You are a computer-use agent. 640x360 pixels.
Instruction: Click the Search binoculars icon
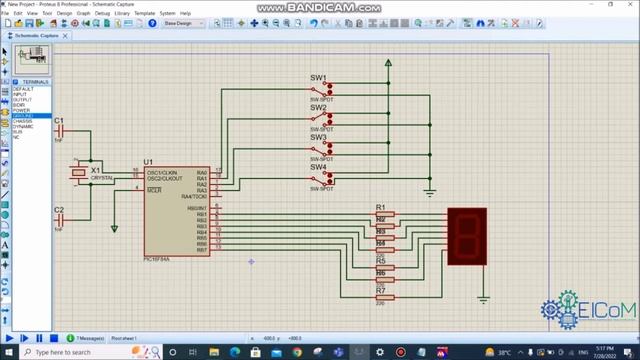click(480, 23)
